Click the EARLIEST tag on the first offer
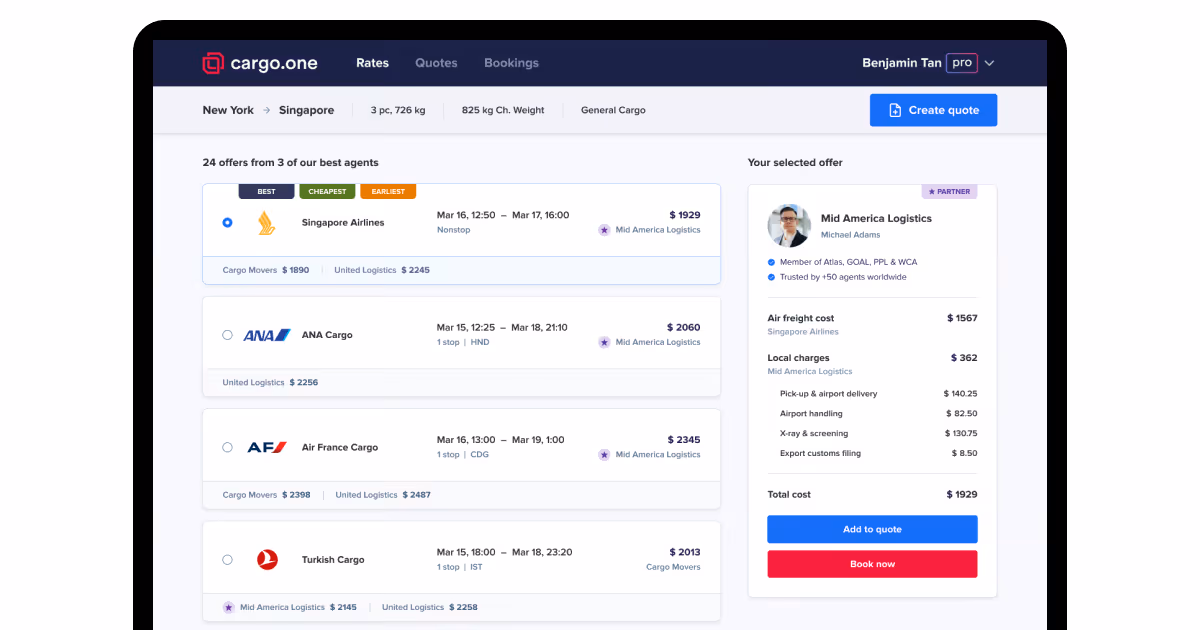This screenshot has height=630, width=1200. [x=387, y=191]
